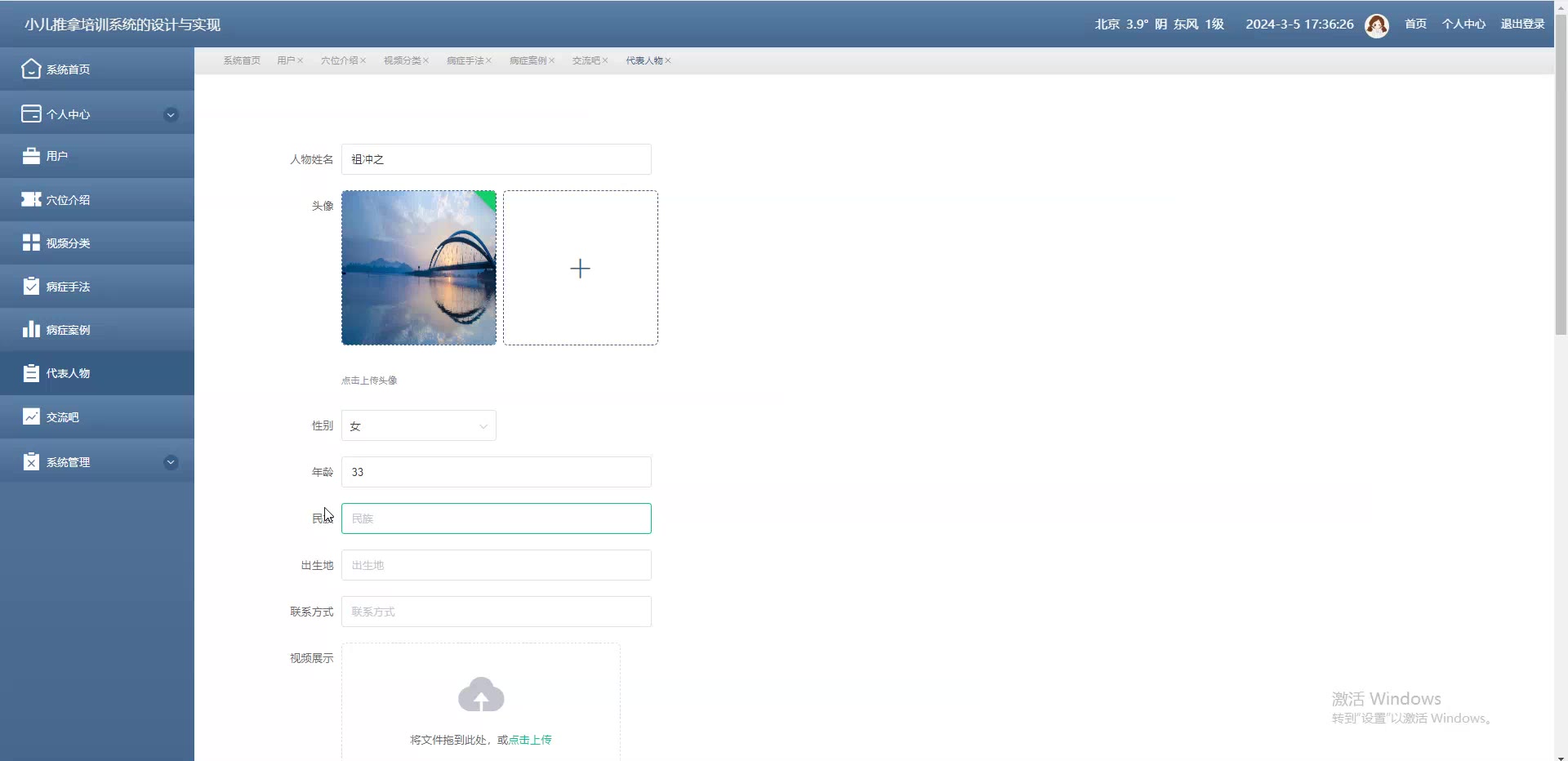Switch to the 病症手法 tab
Image resolution: width=1568 pixels, height=761 pixels.
click(465, 60)
